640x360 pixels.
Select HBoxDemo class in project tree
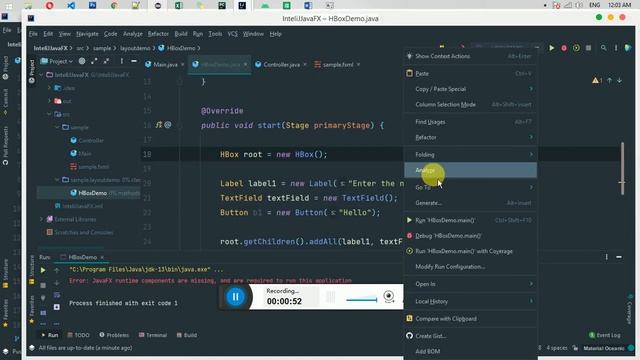point(92,193)
